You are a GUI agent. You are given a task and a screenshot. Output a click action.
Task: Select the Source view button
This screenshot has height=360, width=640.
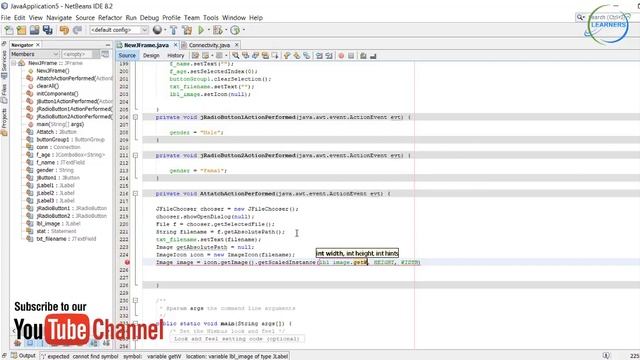pyautogui.click(x=127, y=56)
